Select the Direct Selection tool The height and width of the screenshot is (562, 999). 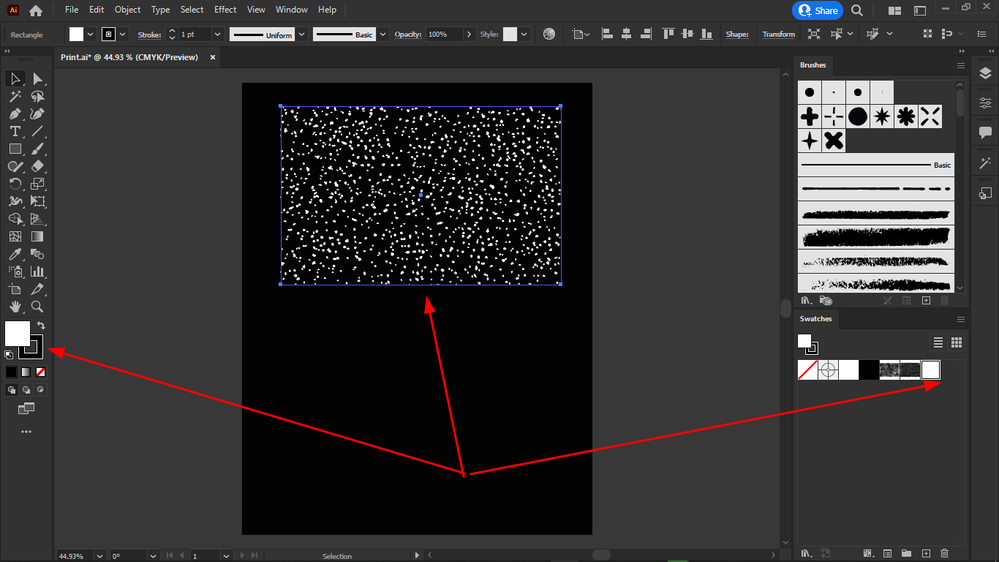[38, 79]
